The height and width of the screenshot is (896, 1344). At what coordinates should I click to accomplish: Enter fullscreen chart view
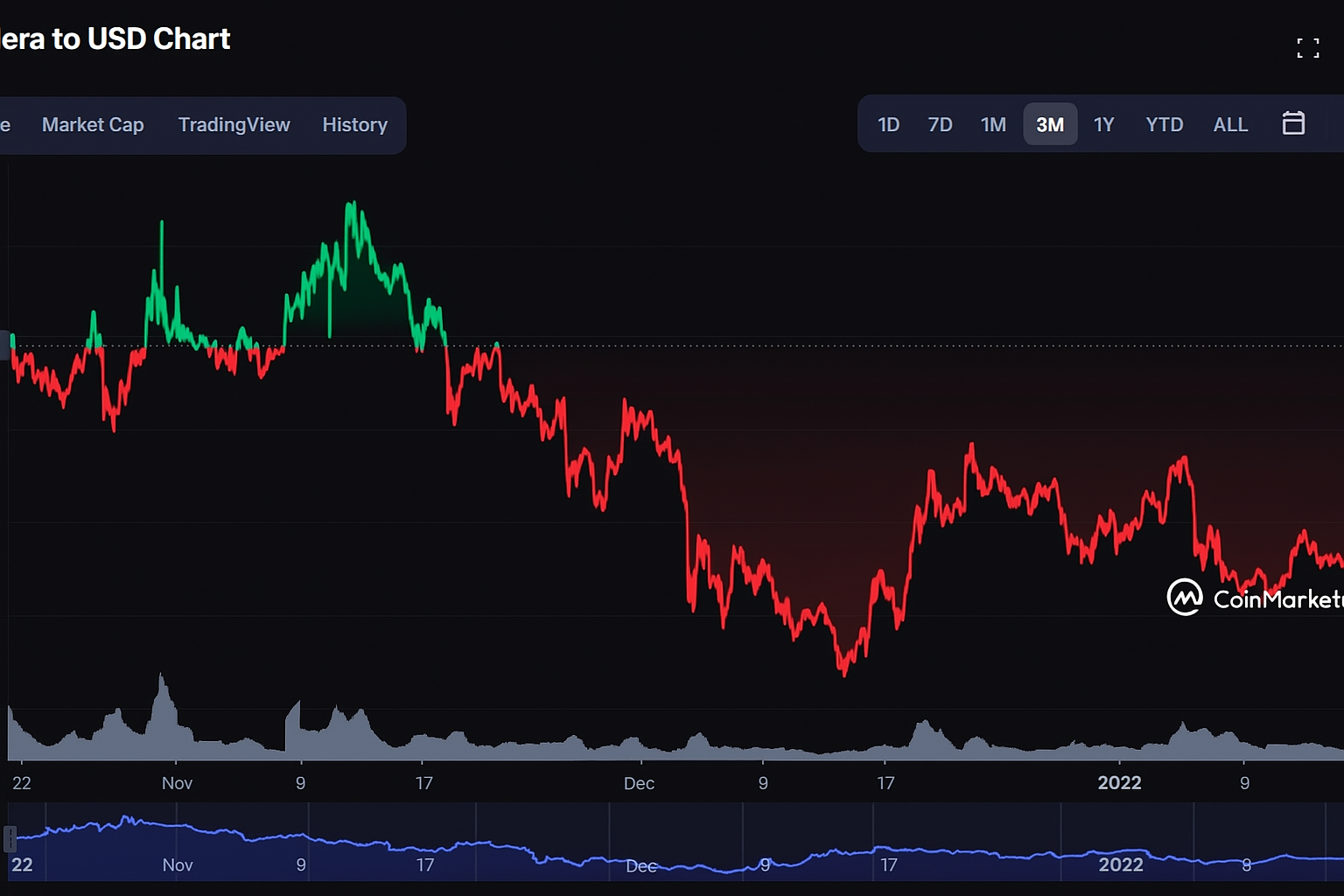(1307, 49)
